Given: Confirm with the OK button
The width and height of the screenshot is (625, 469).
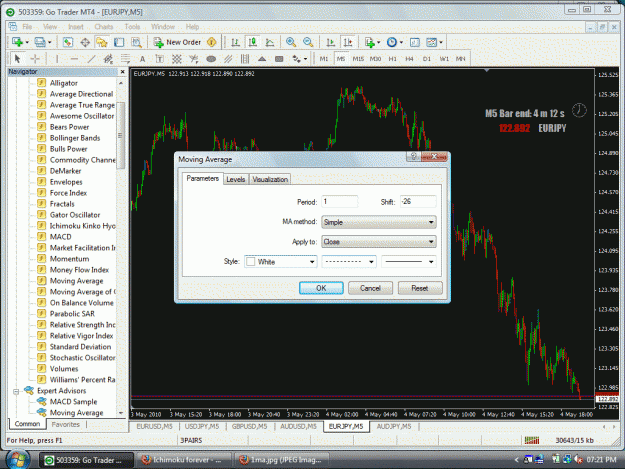Looking at the screenshot, I should (321, 288).
